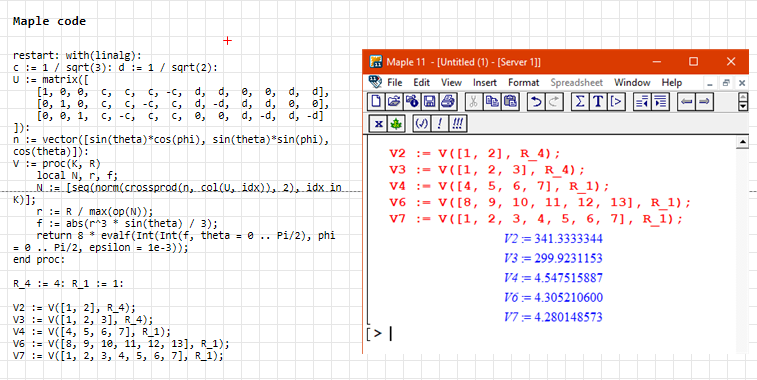Image resolution: width=757 pixels, height=380 pixels.
Task: Select the output V4 := 4.547515887
Action: click(553, 278)
